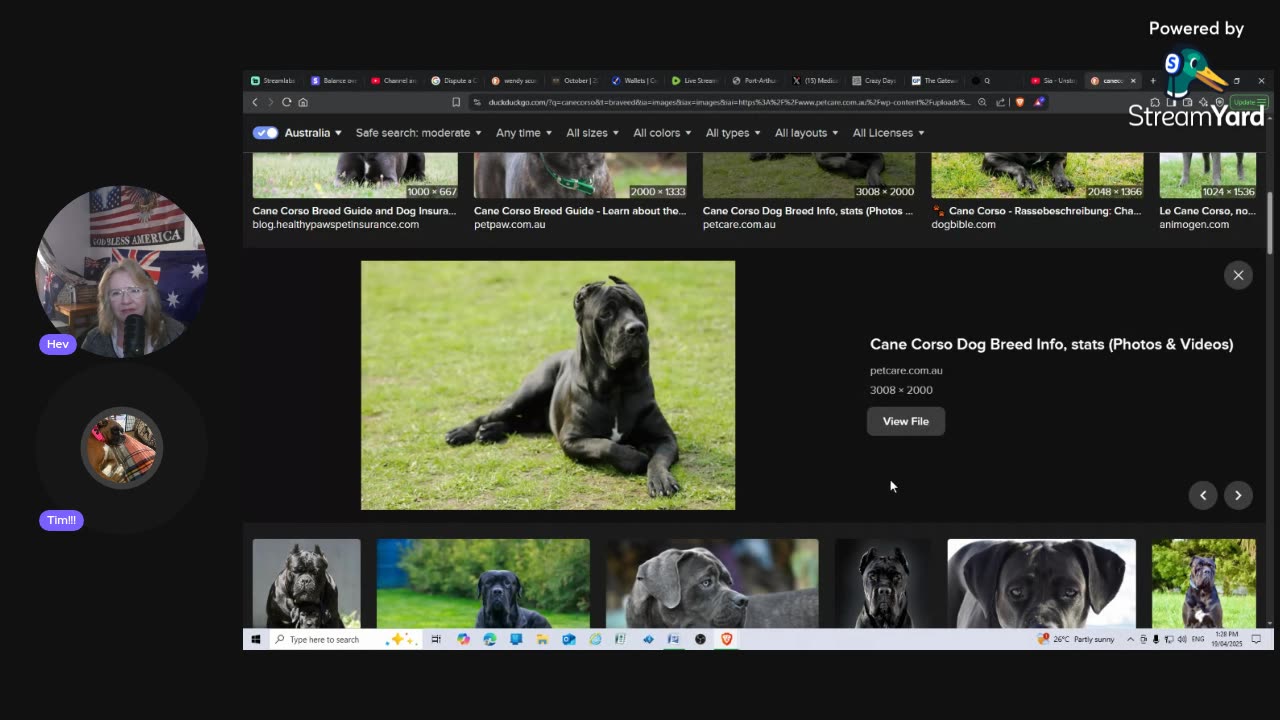Select the grey Cane Corso puppy profile thumbnail
Viewport: 1280px width, 720px height.
[712, 583]
